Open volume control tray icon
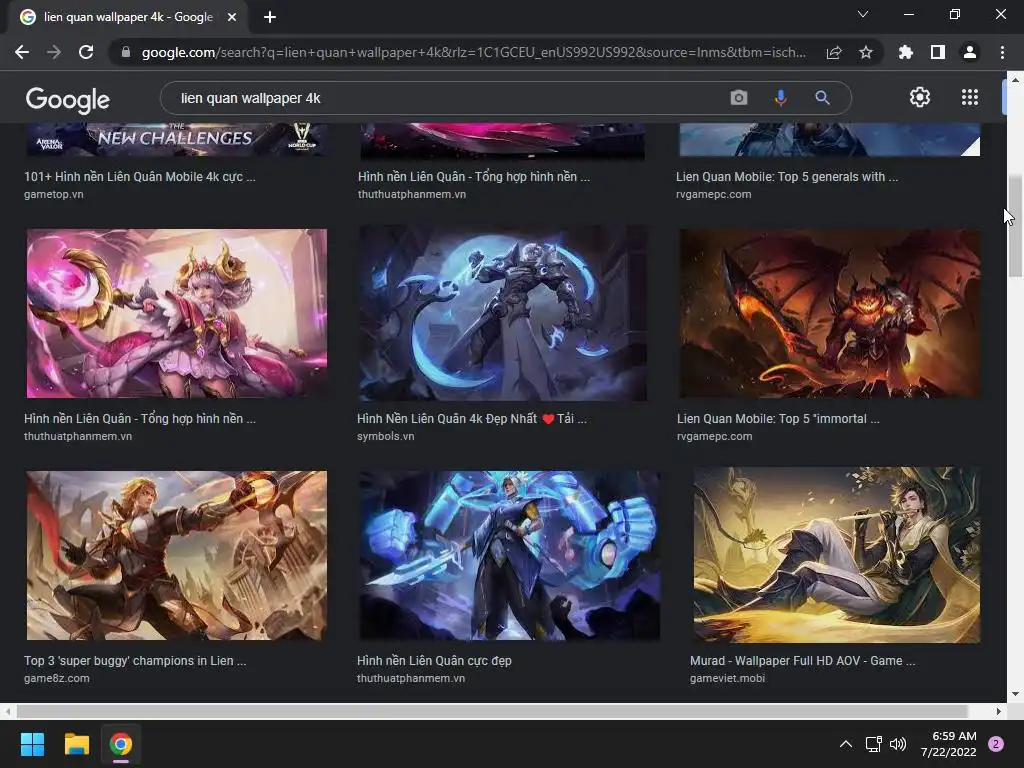The width and height of the screenshot is (1024, 768). pos(899,744)
